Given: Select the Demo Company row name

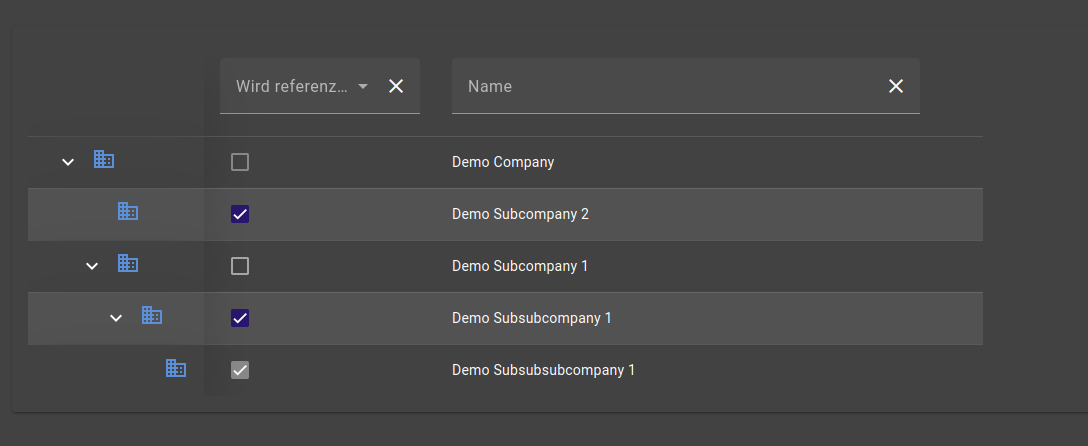Looking at the screenshot, I should pos(503,162).
